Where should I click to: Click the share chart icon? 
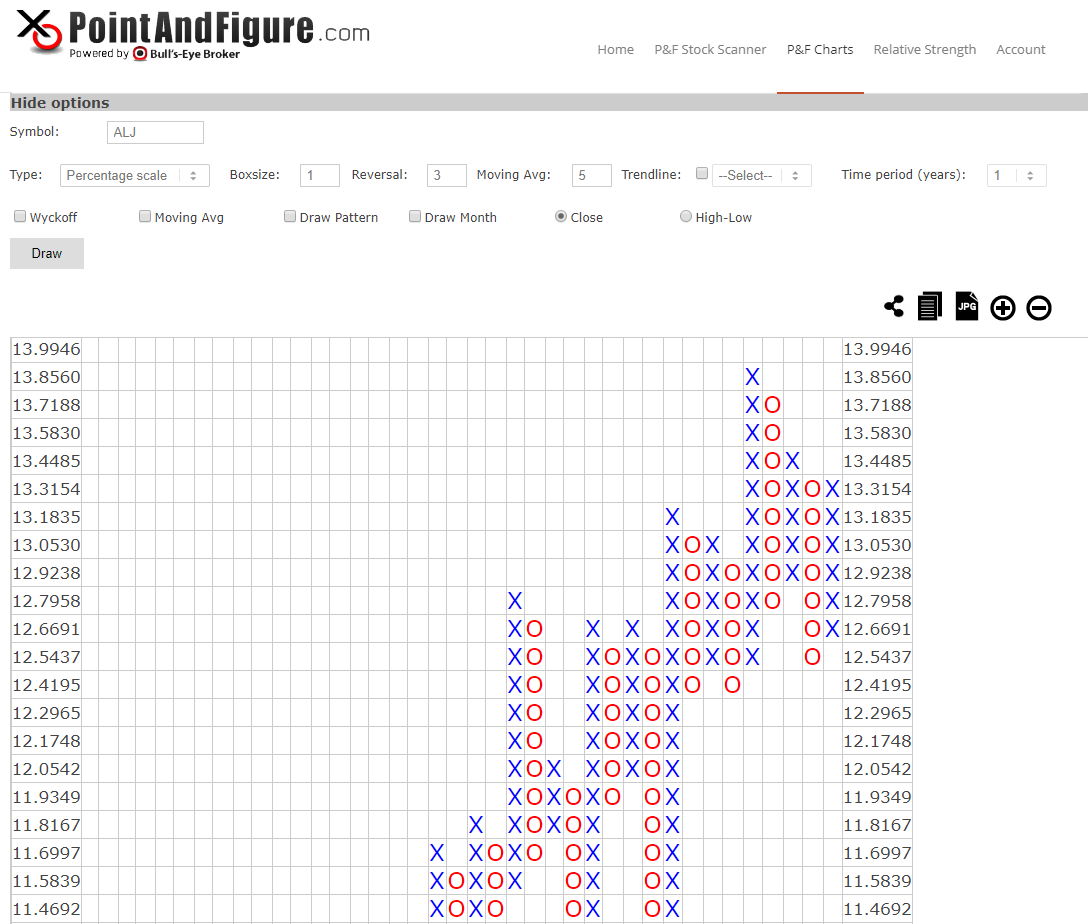click(x=894, y=307)
